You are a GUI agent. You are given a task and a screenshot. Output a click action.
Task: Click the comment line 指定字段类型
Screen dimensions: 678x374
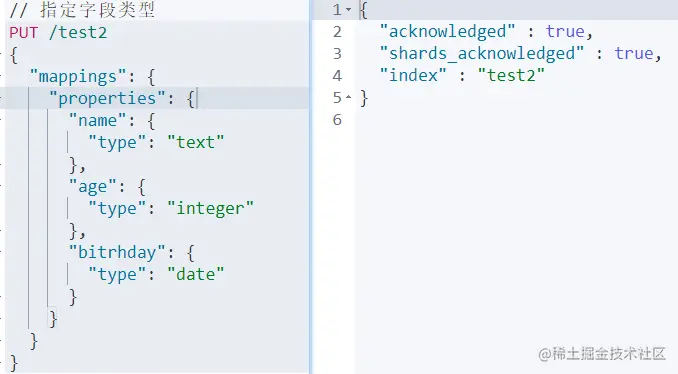coord(82,10)
